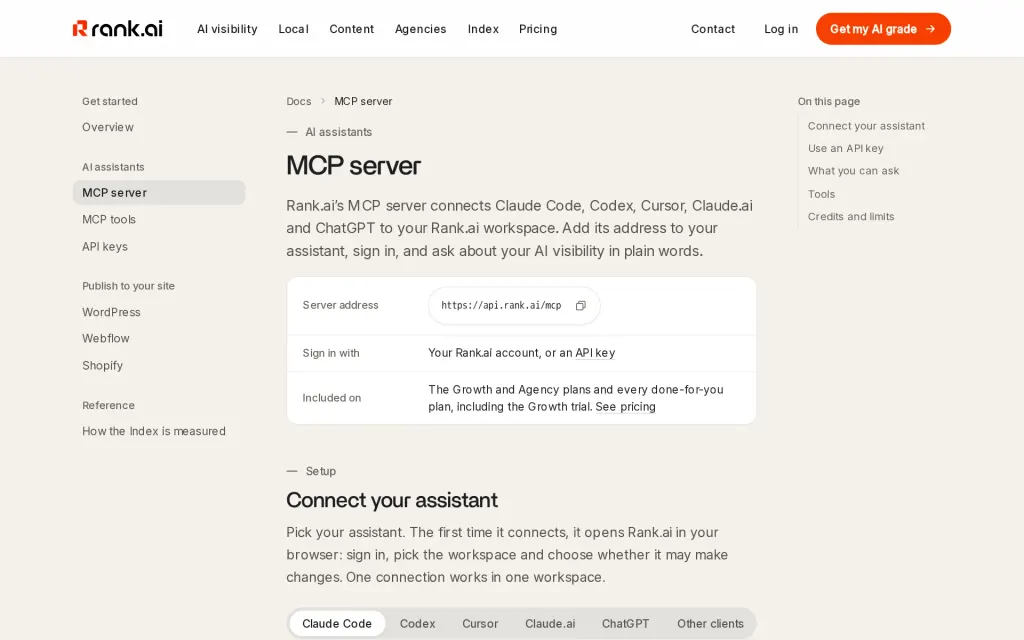Image resolution: width=1024 pixels, height=640 pixels.
Task: Select MCP server in the sidebar
Action: [x=159, y=193]
